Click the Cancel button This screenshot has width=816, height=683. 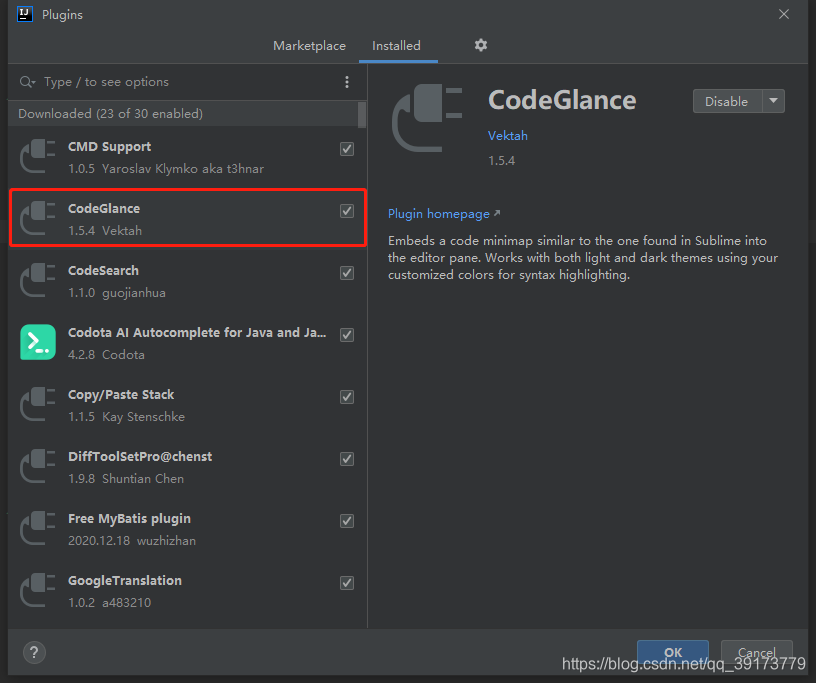[757, 652]
